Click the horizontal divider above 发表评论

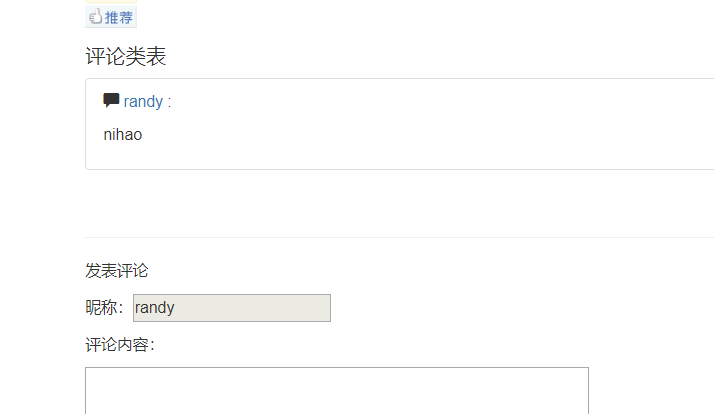pos(400,238)
